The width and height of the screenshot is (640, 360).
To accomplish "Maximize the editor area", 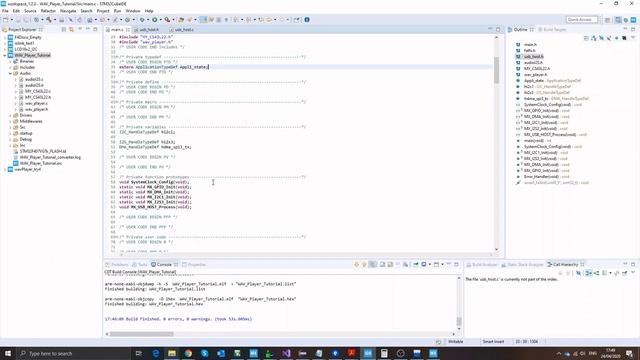I will [x=498, y=29].
